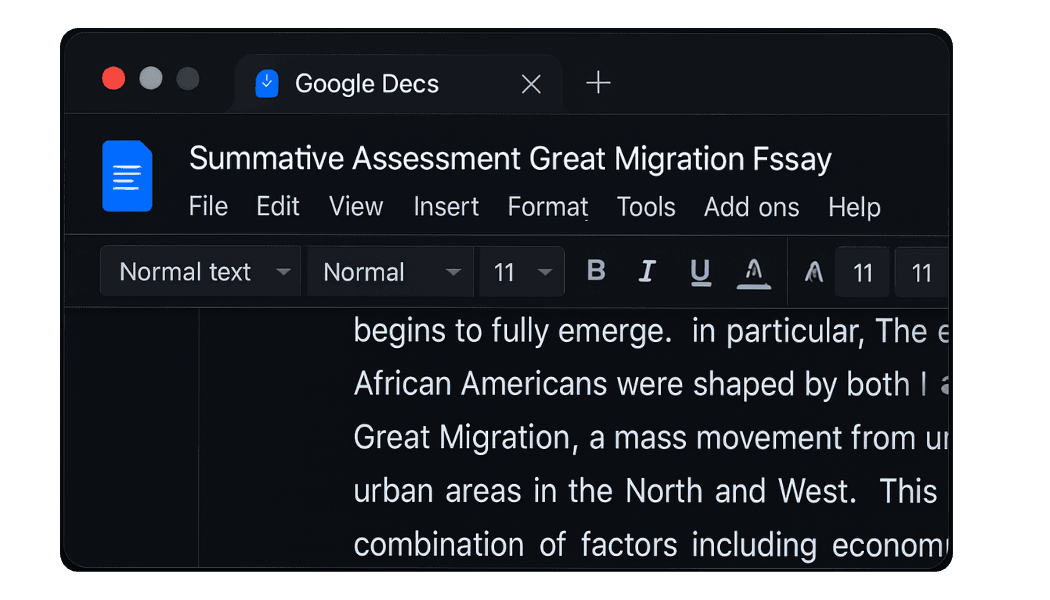This screenshot has width=1050, height=600.
Task: Open the File menu
Action: 208,206
